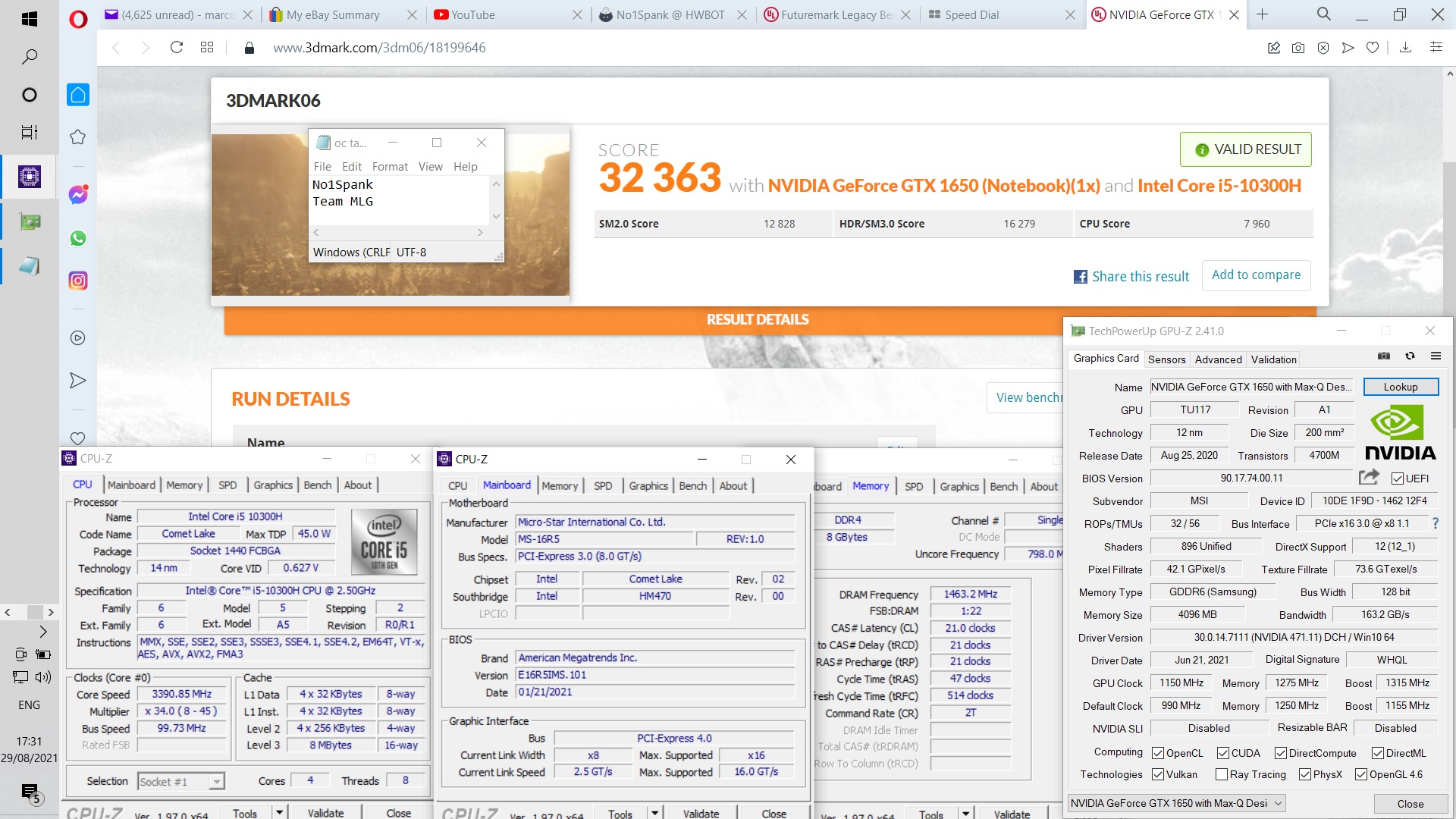The width and height of the screenshot is (1456, 819).
Task: Click the Notepad vertical scrollbar down arrow
Action: (x=496, y=217)
